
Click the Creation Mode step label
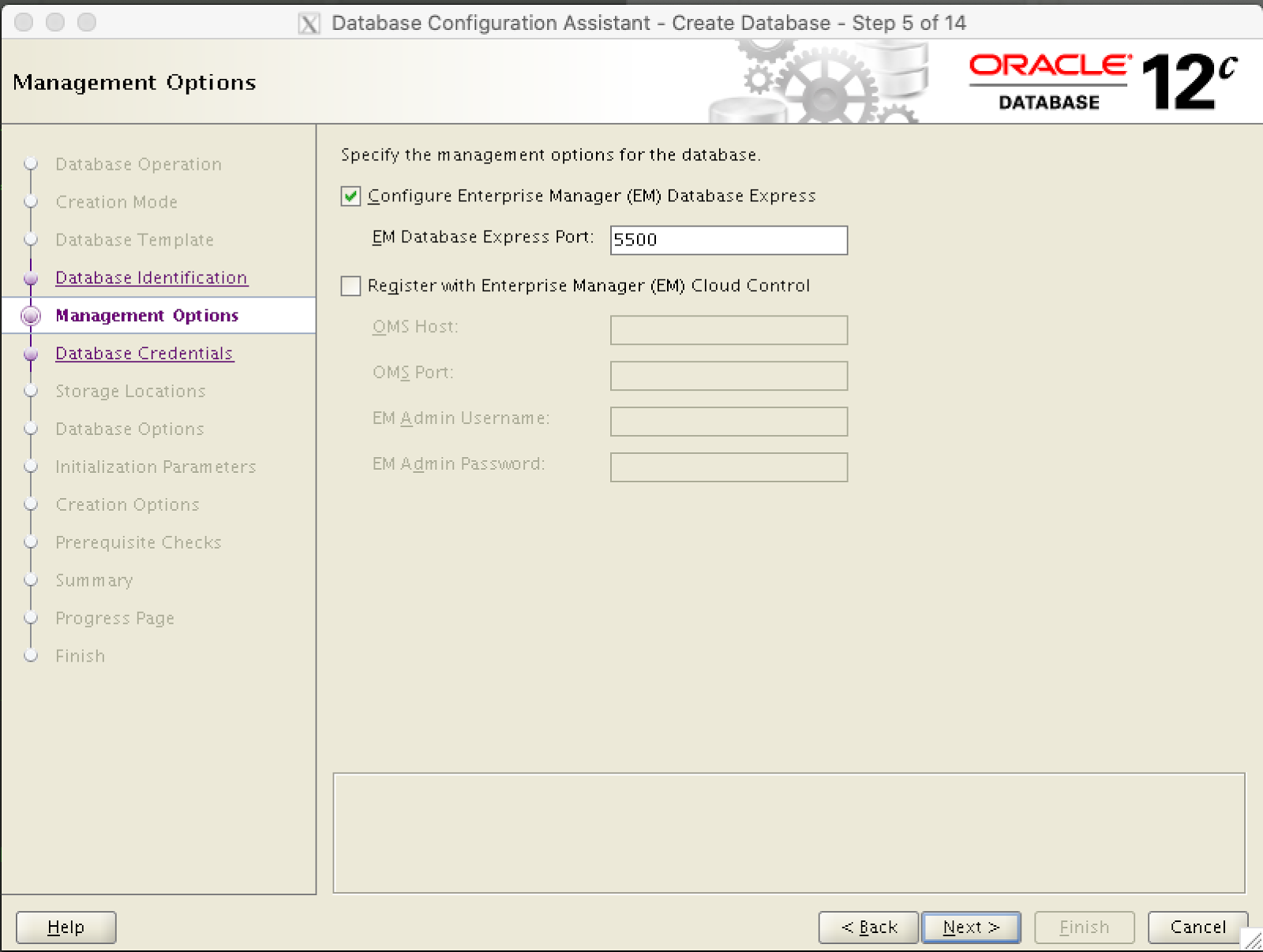(117, 202)
